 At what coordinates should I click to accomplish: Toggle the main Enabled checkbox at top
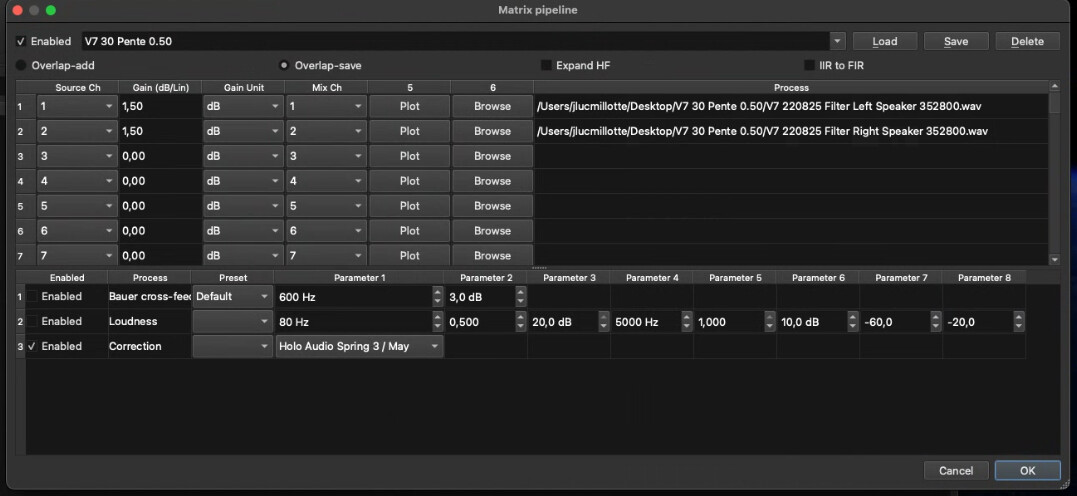22,41
